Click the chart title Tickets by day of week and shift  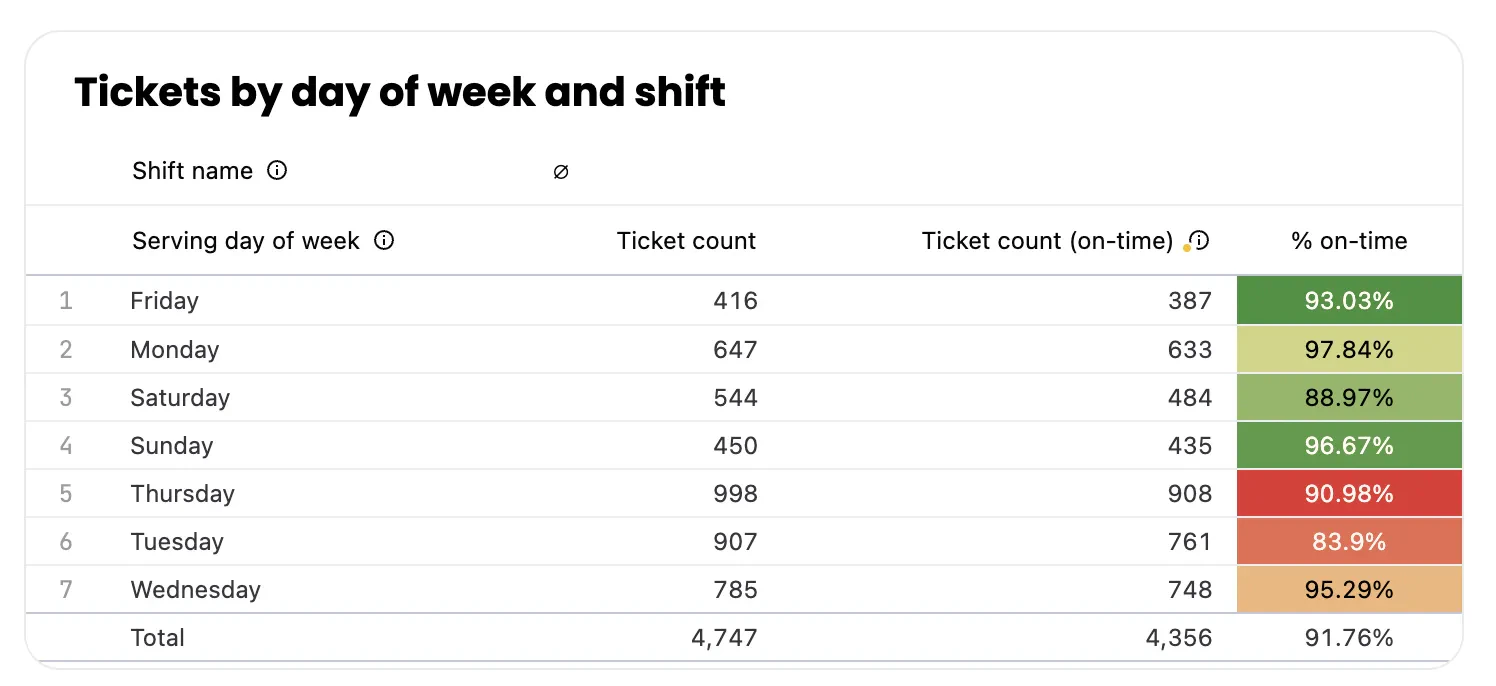[x=398, y=92]
